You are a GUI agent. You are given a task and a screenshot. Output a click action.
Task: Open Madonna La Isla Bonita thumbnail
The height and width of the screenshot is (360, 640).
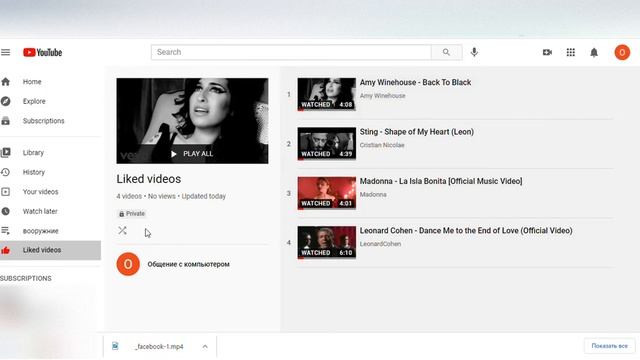pos(327,193)
